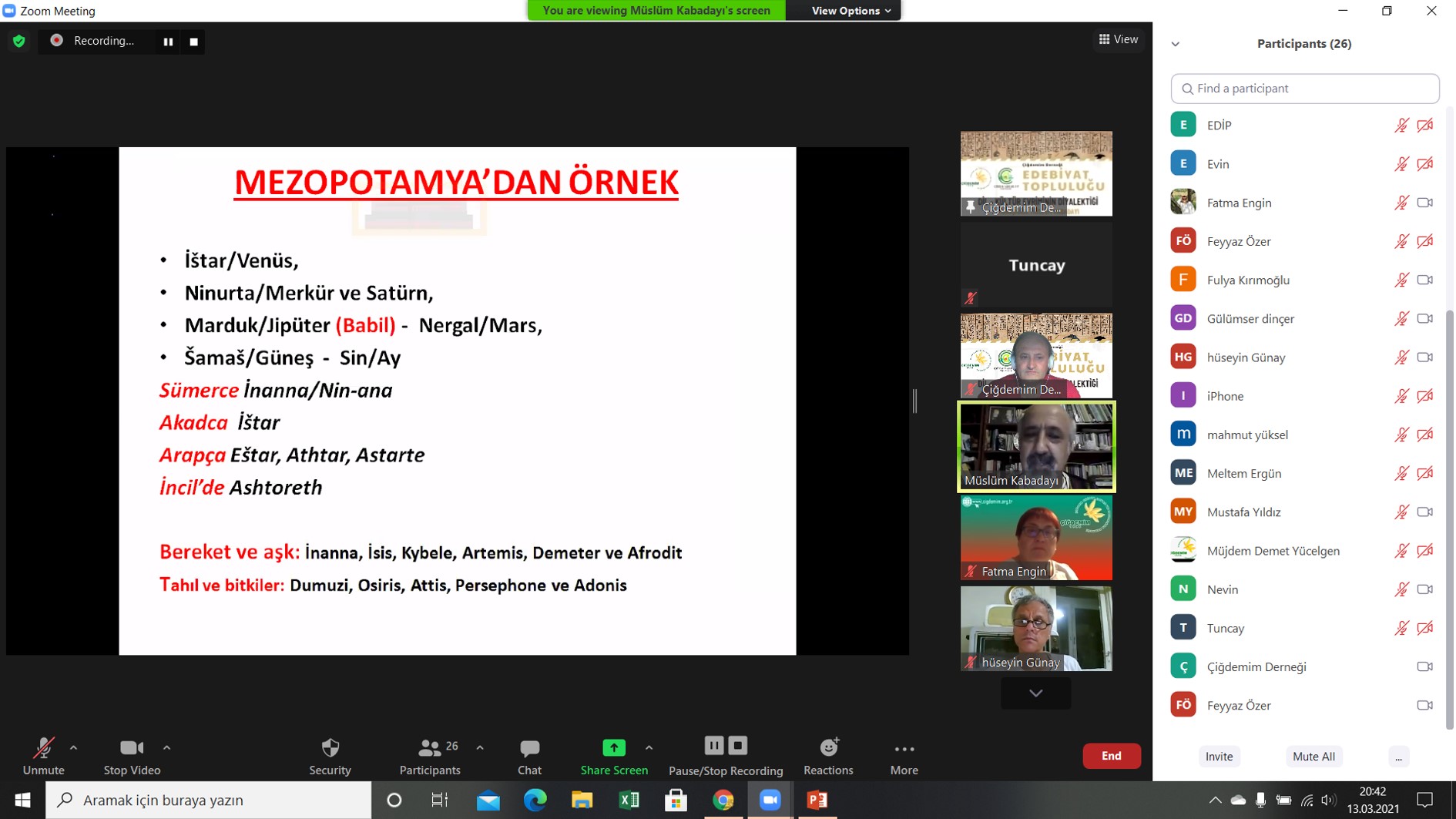Open Cortana circle on the taskbar
1456x819 pixels.
[394, 801]
